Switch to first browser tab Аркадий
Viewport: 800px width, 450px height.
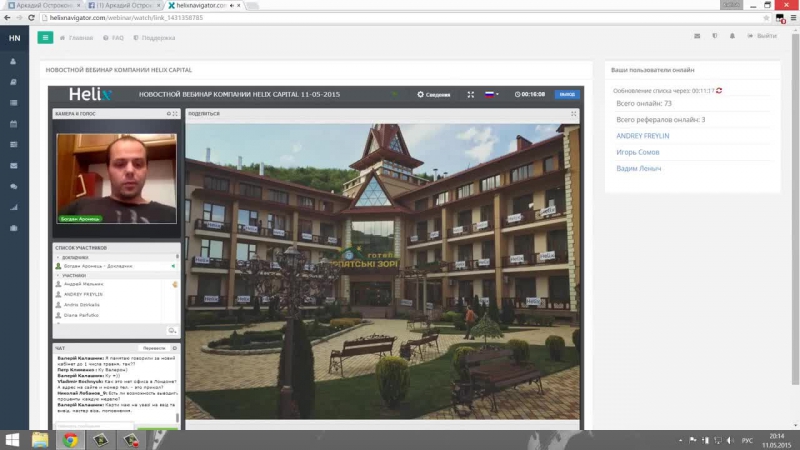[42, 5]
